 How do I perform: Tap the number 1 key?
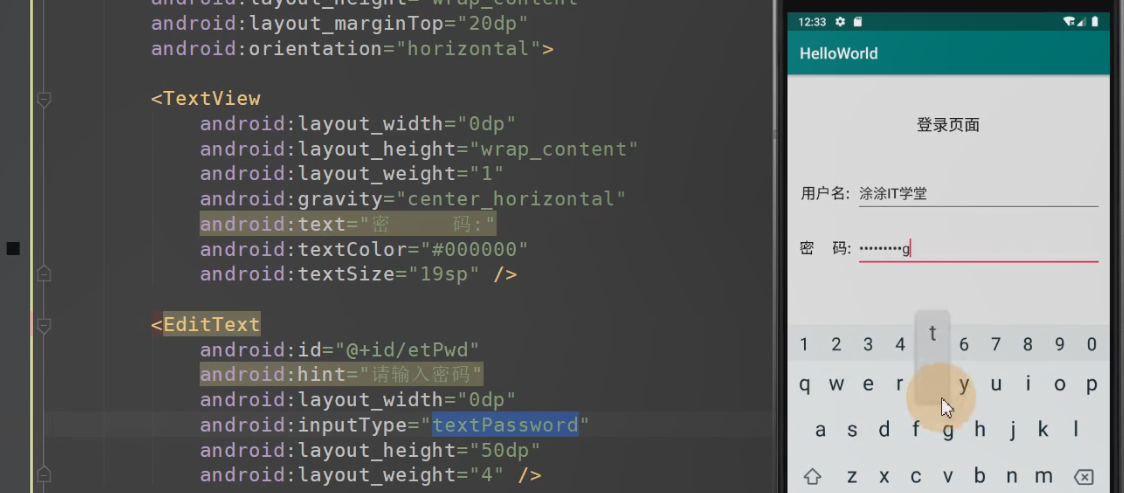tap(804, 345)
